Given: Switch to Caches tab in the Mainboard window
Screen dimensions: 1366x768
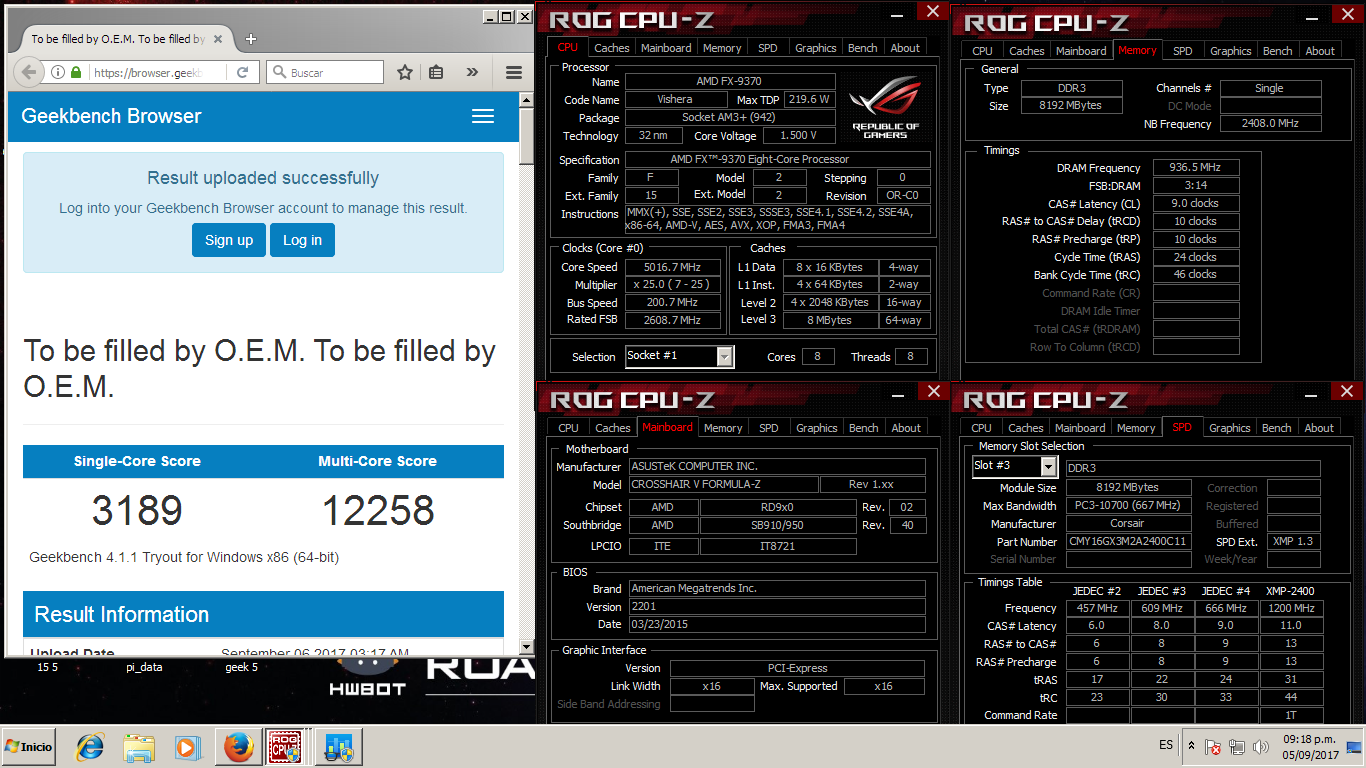Looking at the screenshot, I should click(612, 427).
